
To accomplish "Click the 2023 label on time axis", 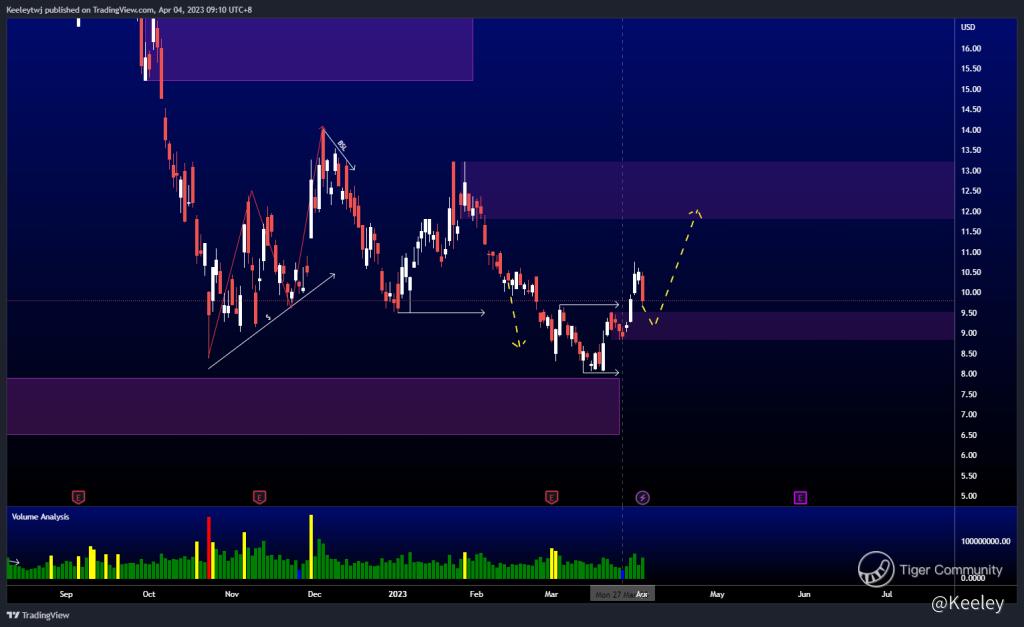I will point(397,594).
